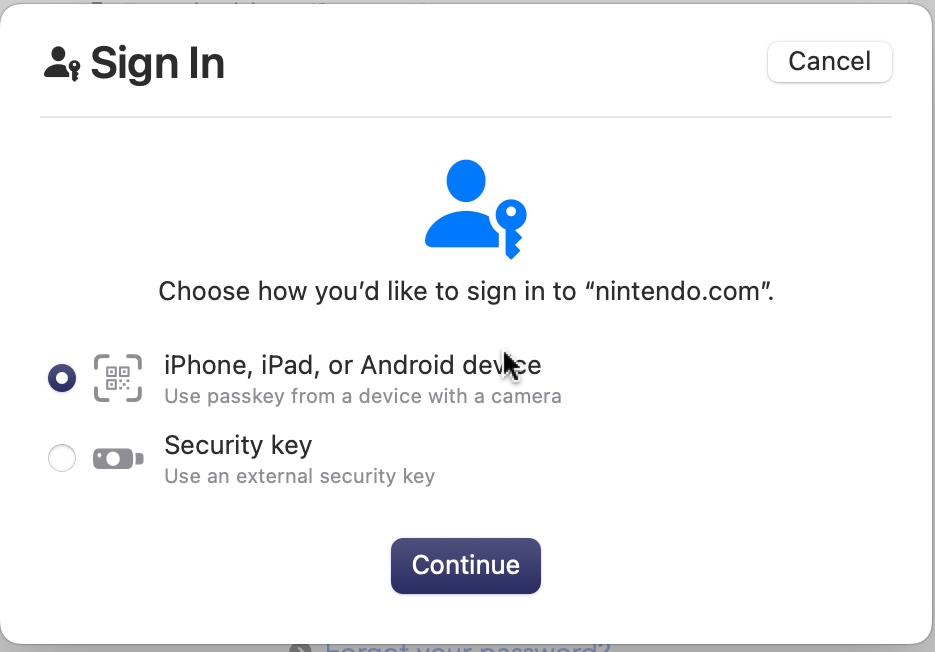Screen dimensions: 935x652
Task: Click the Cancel button
Action: point(829,61)
